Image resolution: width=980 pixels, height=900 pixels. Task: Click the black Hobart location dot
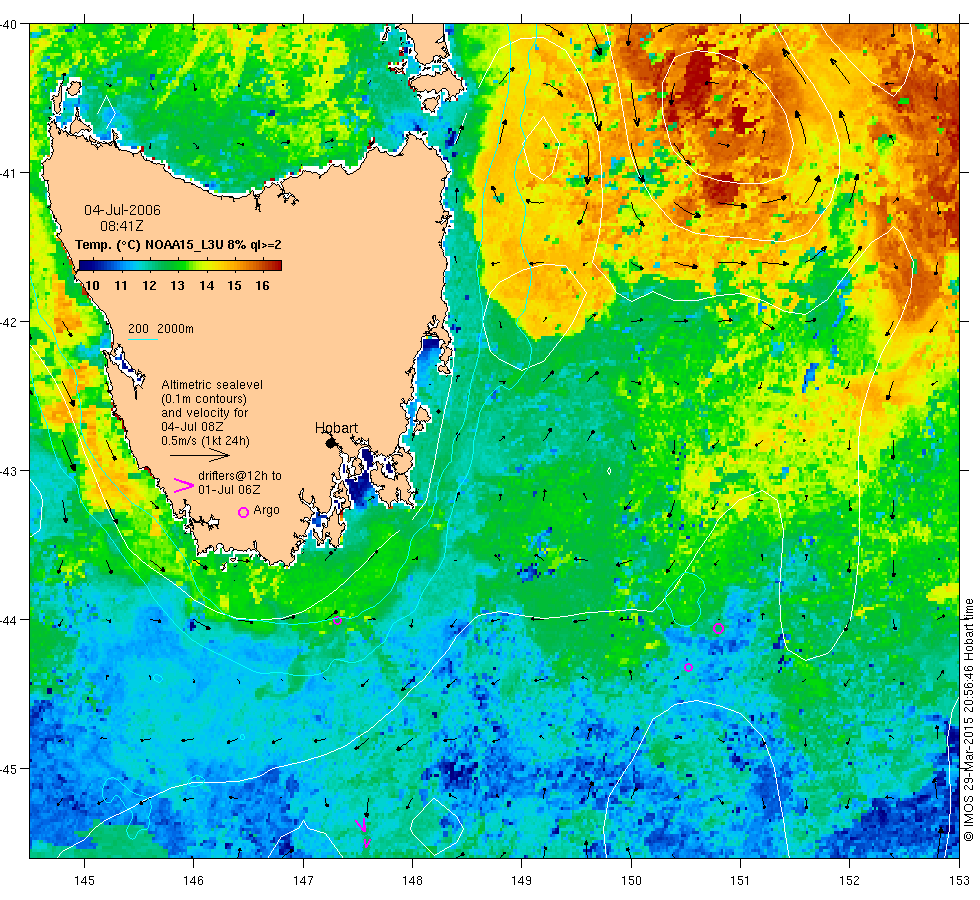pos(331,443)
